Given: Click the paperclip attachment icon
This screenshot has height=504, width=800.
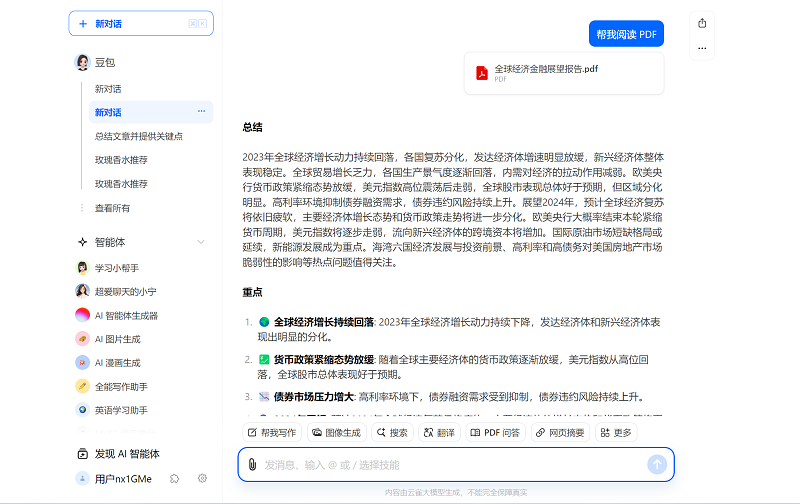Looking at the screenshot, I should click(252, 465).
